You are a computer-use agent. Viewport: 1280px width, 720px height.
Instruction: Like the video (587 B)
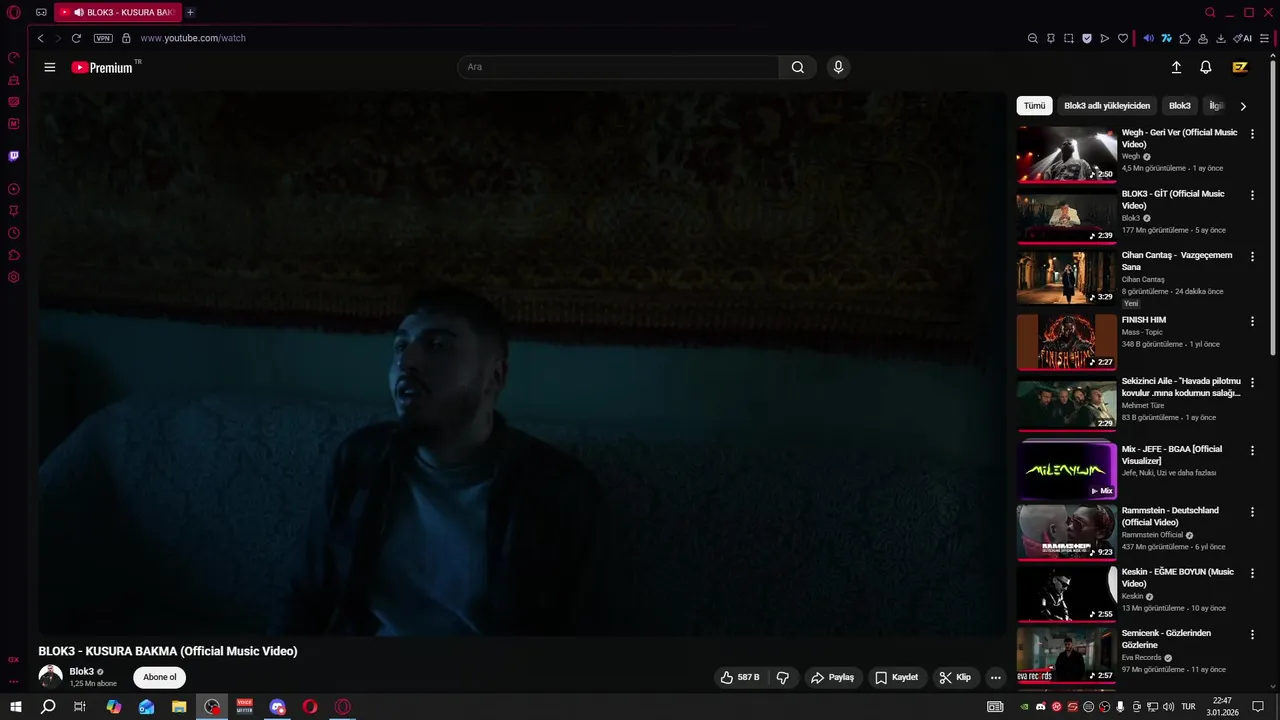(x=740, y=677)
